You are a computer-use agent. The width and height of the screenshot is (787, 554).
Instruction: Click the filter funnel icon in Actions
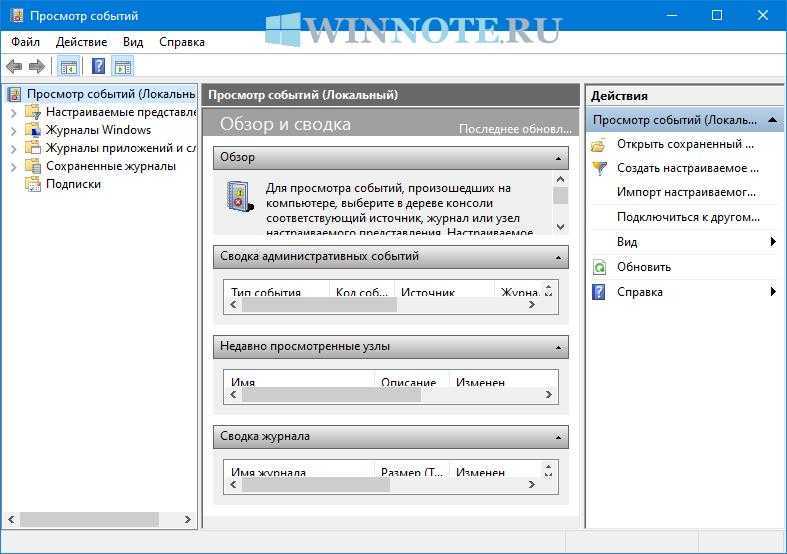599,168
